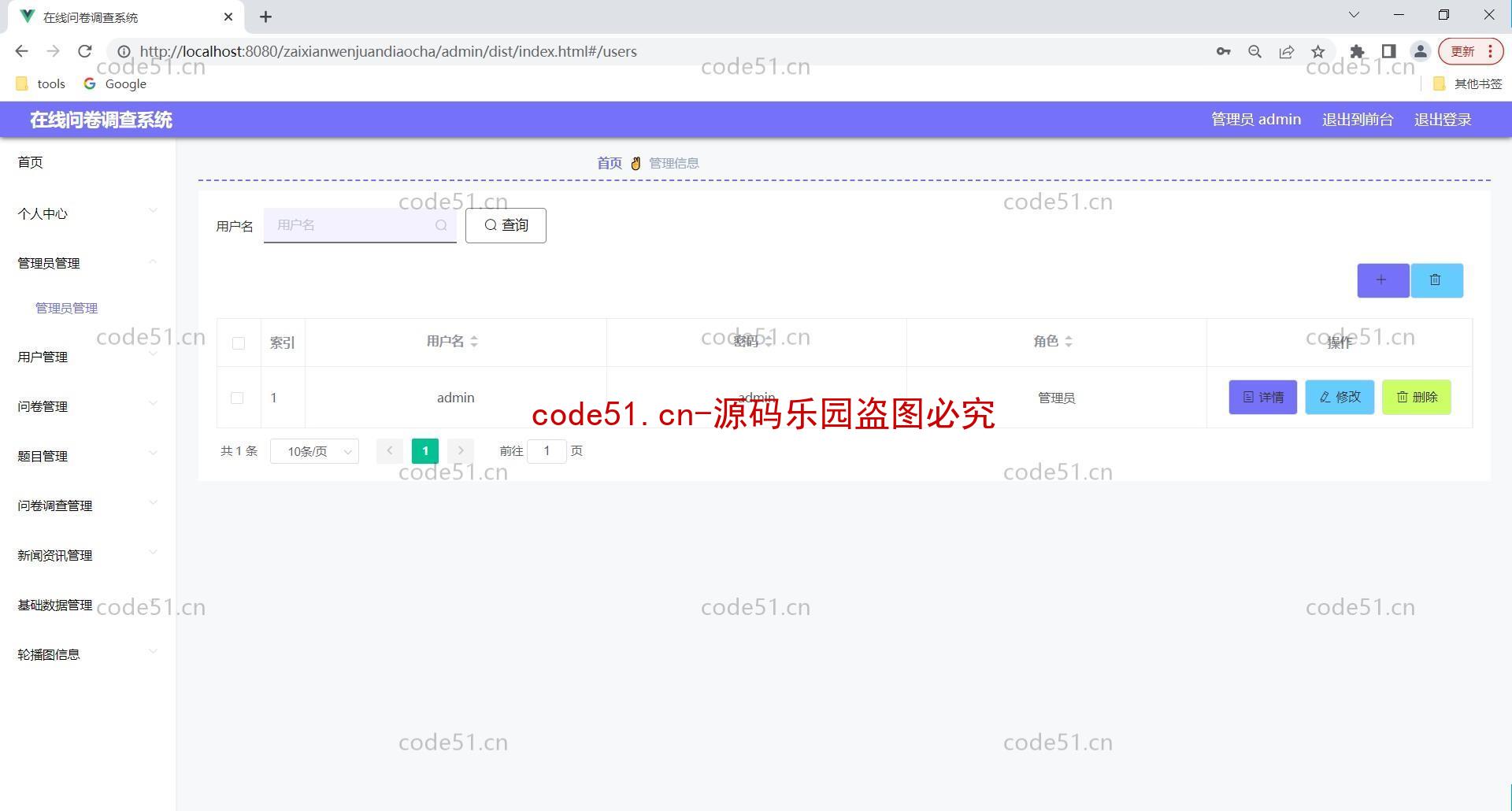Open the 10条/页 page size dropdown
Screen dimensions: 1512x811
314,451
